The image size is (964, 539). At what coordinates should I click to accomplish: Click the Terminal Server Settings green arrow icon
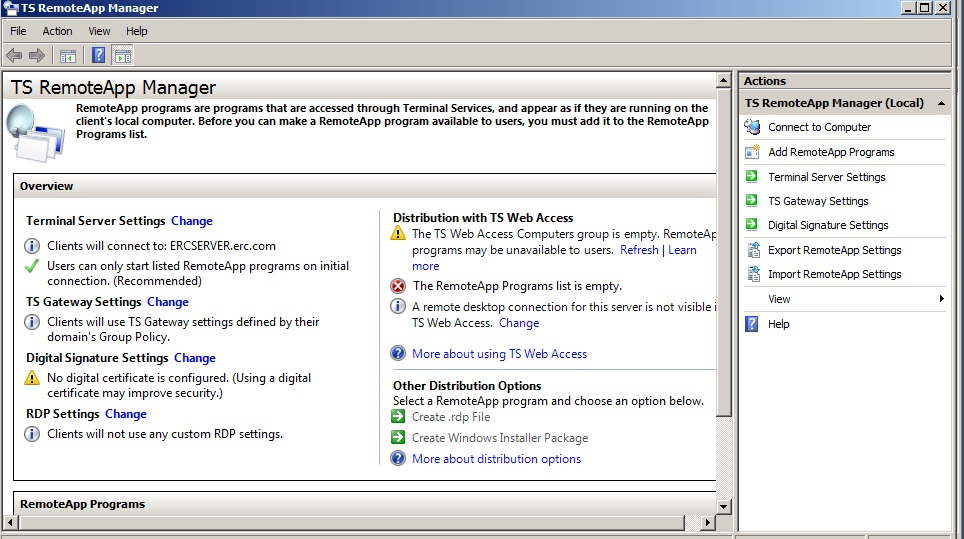(751, 176)
